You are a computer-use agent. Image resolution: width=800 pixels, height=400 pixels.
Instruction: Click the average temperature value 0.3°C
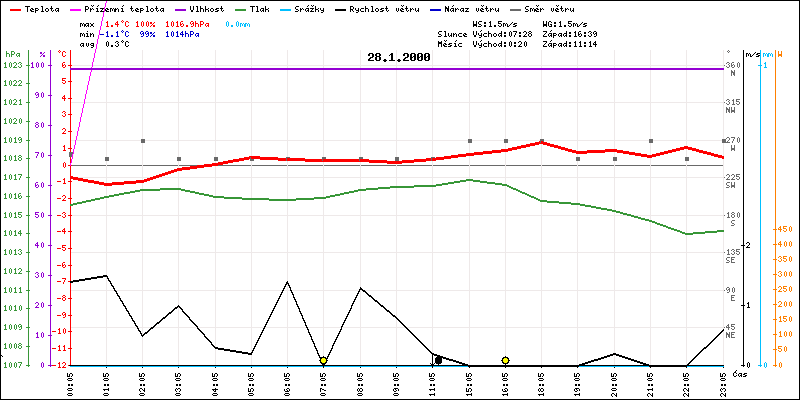click(x=117, y=44)
